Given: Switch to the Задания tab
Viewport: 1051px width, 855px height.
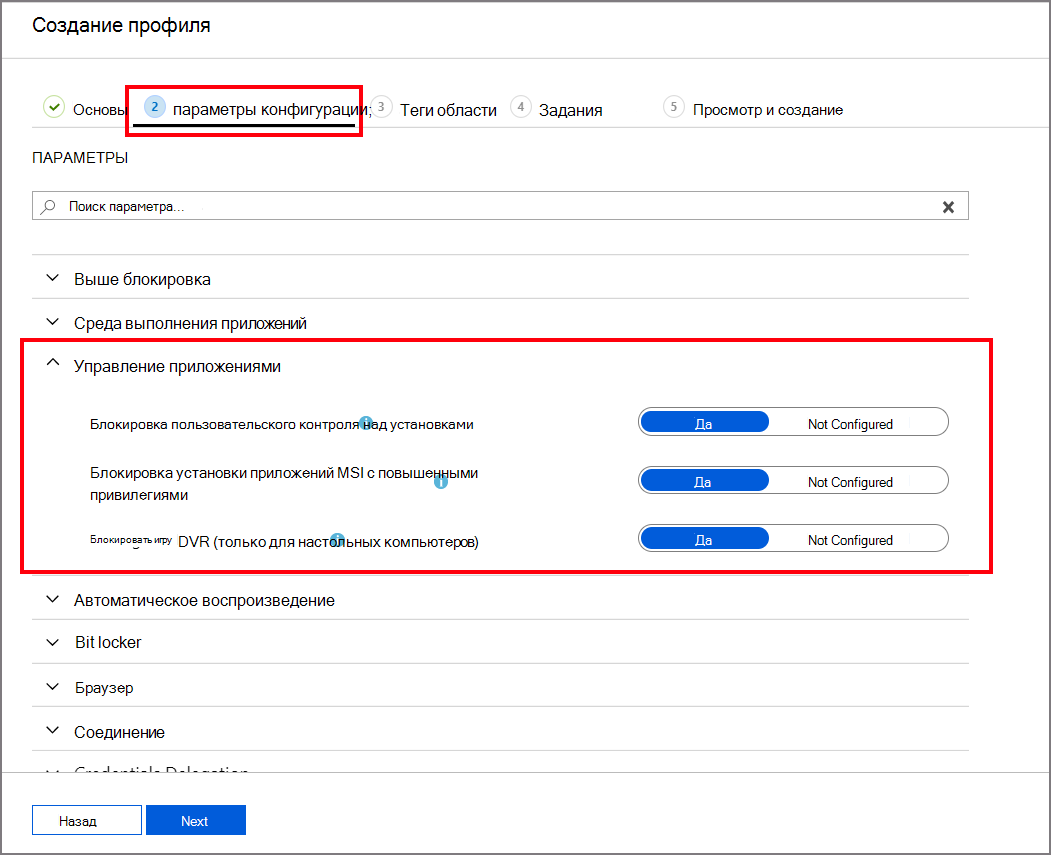Looking at the screenshot, I should pyautogui.click(x=570, y=110).
